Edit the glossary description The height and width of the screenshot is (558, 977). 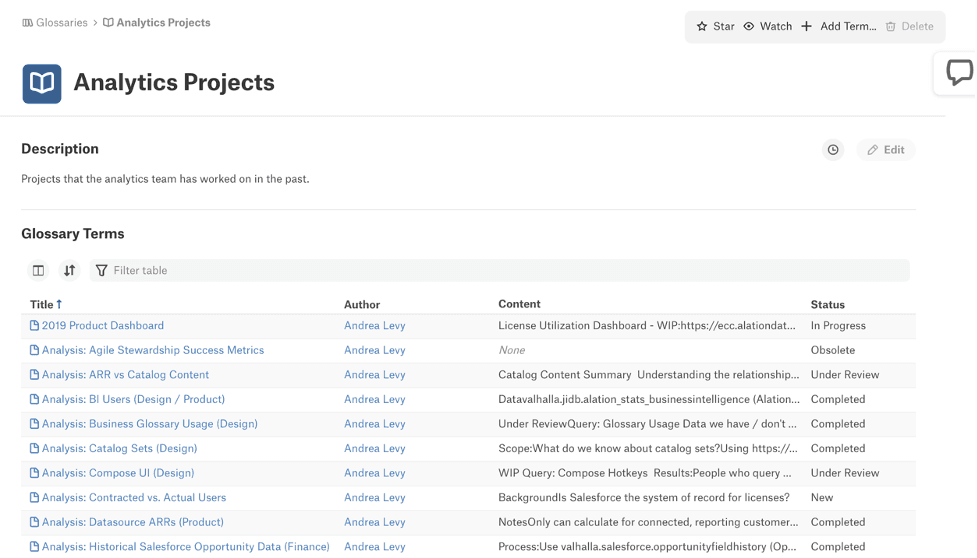(885, 150)
